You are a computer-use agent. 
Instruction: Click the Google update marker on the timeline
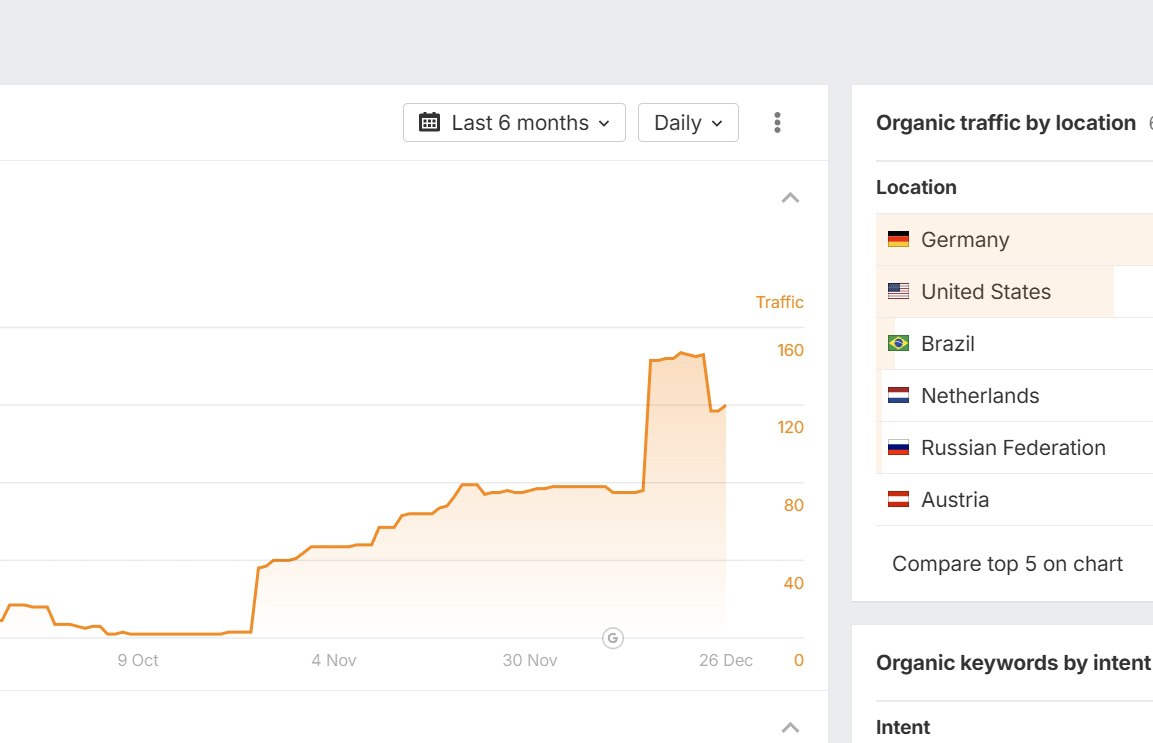613,638
